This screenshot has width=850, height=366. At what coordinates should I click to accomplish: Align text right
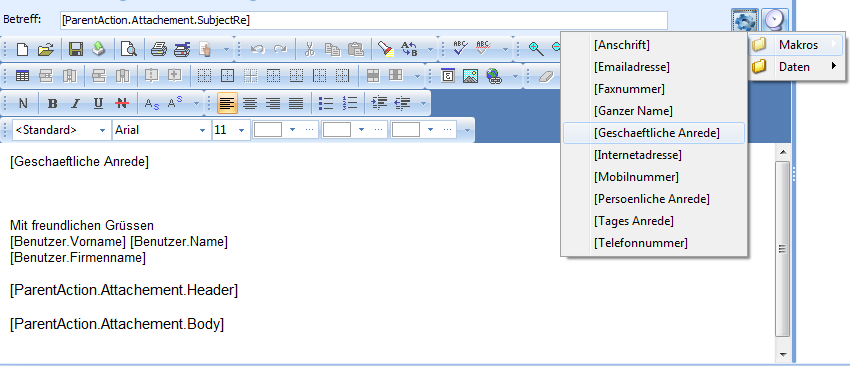pos(273,103)
